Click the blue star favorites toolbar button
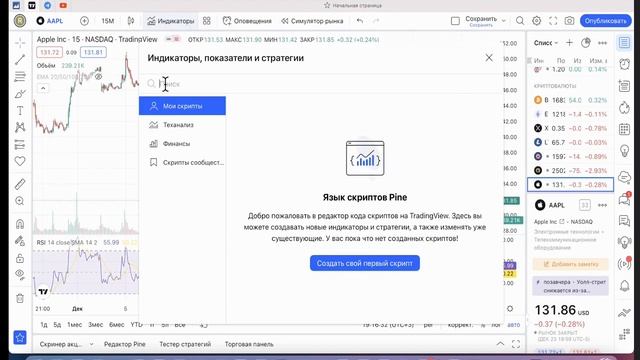 tap(20, 337)
